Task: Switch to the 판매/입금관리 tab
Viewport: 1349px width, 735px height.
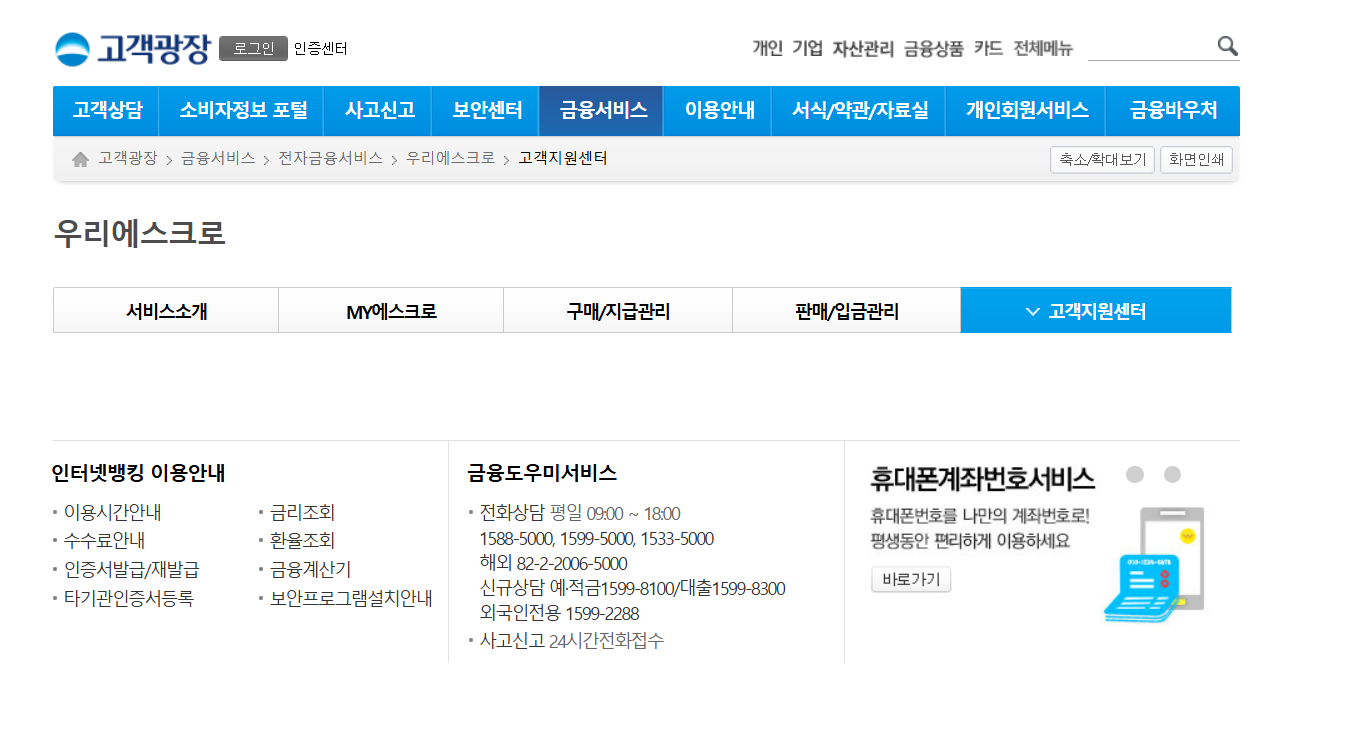Action: [x=846, y=311]
